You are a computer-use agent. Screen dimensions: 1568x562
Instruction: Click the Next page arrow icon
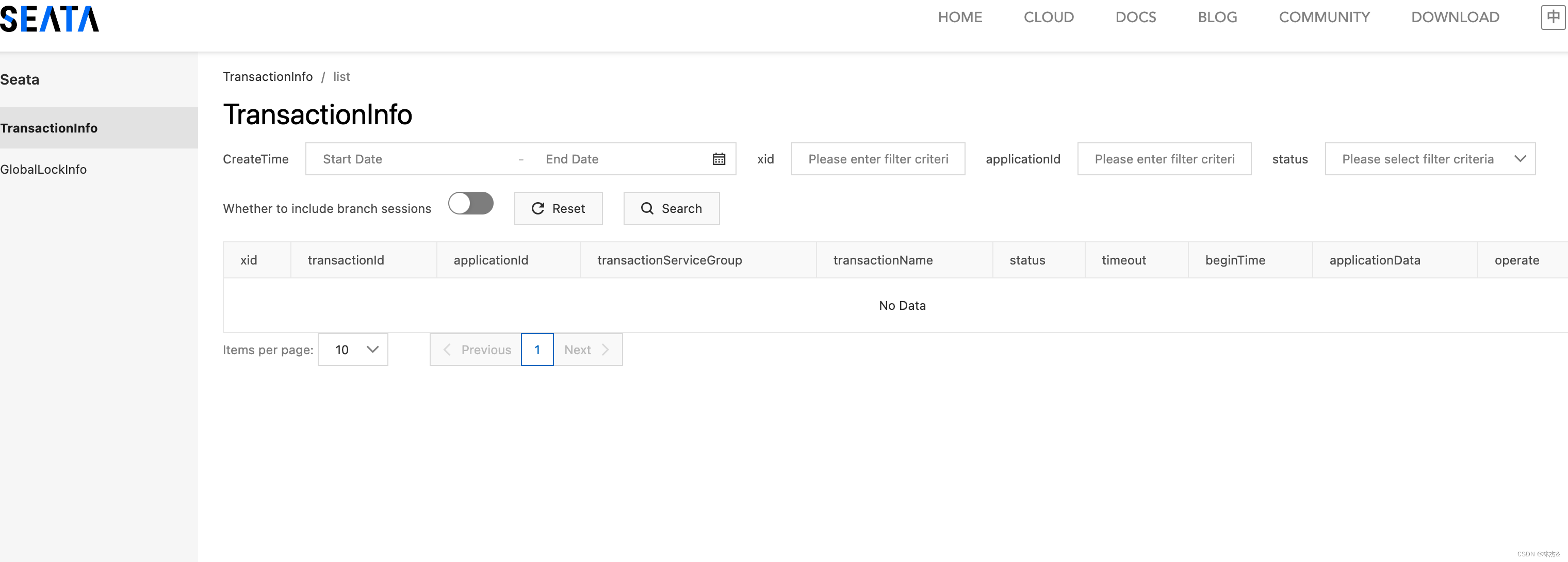point(606,350)
